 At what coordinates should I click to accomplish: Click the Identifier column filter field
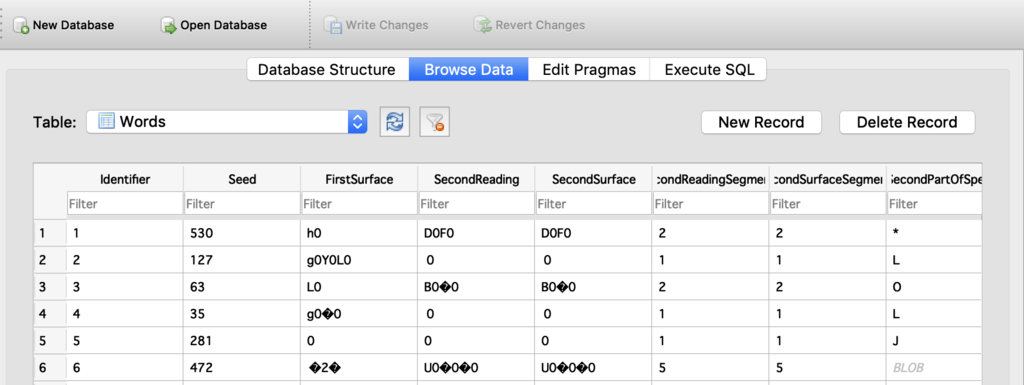pyautogui.click(x=125, y=204)
